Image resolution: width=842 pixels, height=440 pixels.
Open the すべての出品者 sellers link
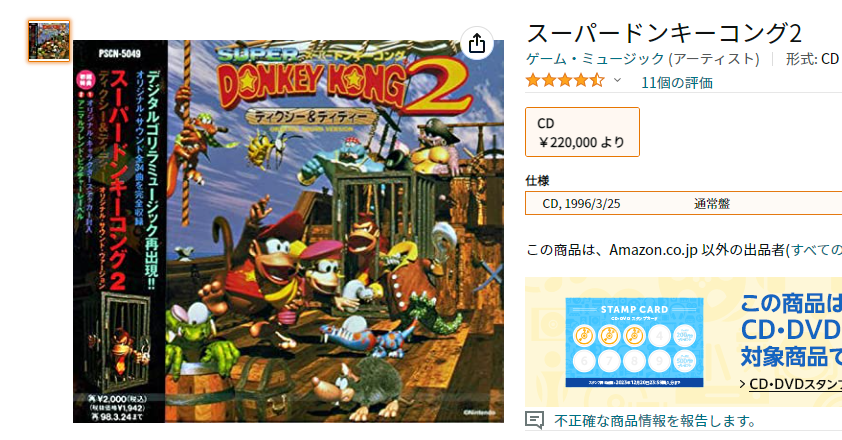[814, 250]
